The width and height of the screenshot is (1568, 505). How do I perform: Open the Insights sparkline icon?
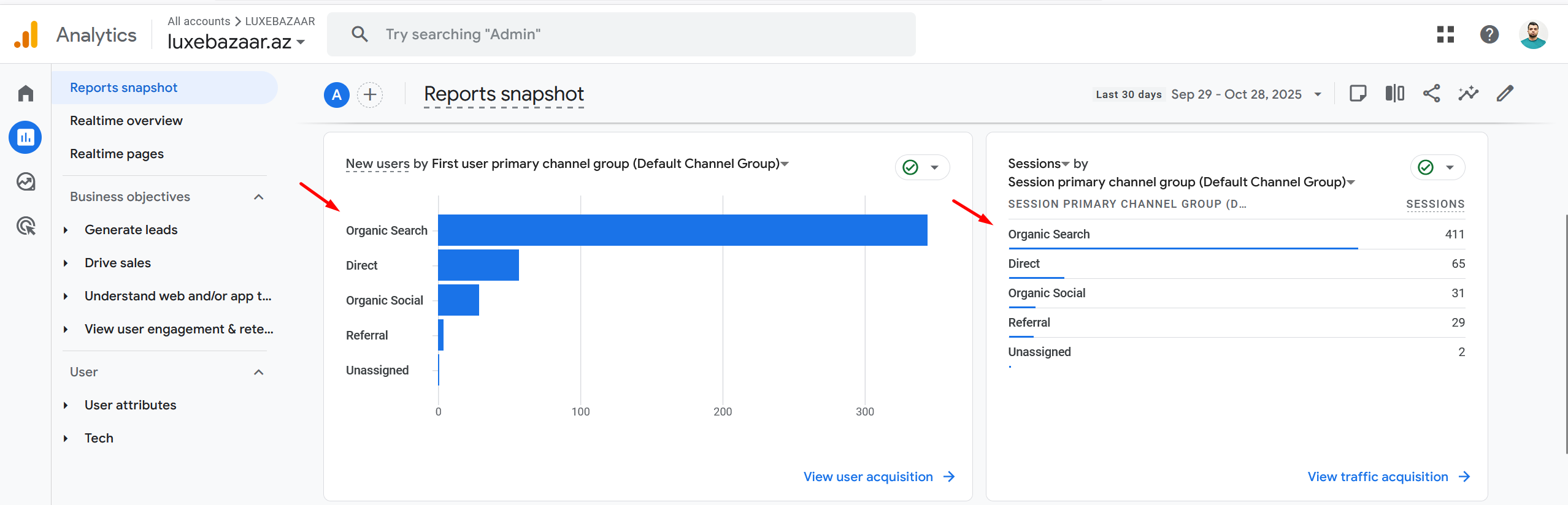(x=1468, y=94)
